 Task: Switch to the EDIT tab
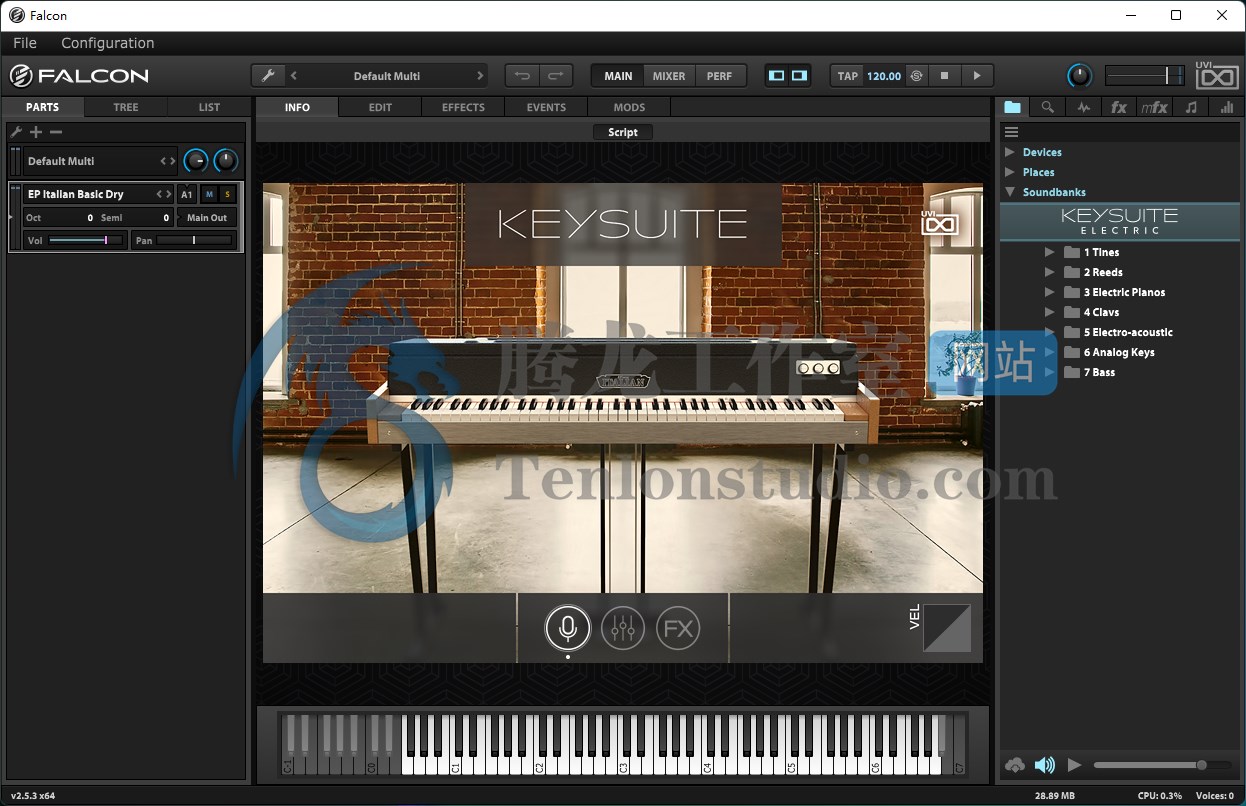pos(380,107)
